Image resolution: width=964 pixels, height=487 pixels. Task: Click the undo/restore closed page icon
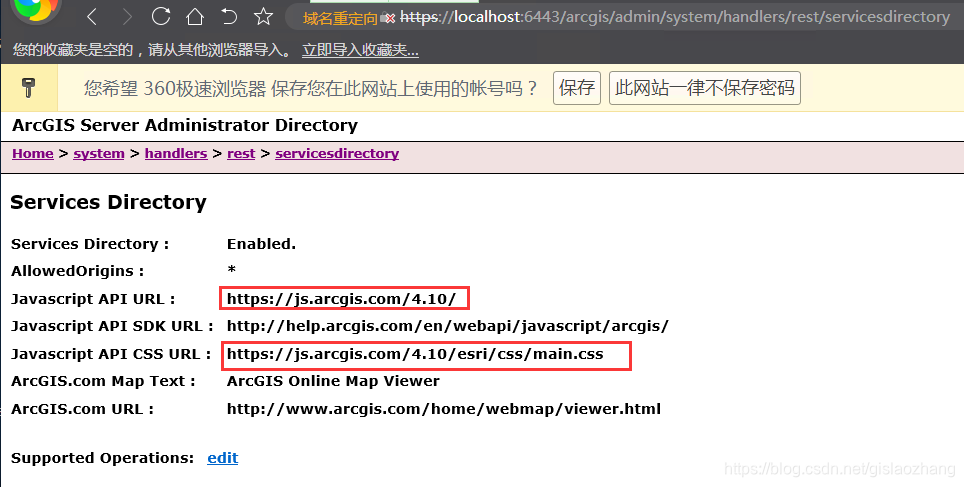[x=229, y=16]
